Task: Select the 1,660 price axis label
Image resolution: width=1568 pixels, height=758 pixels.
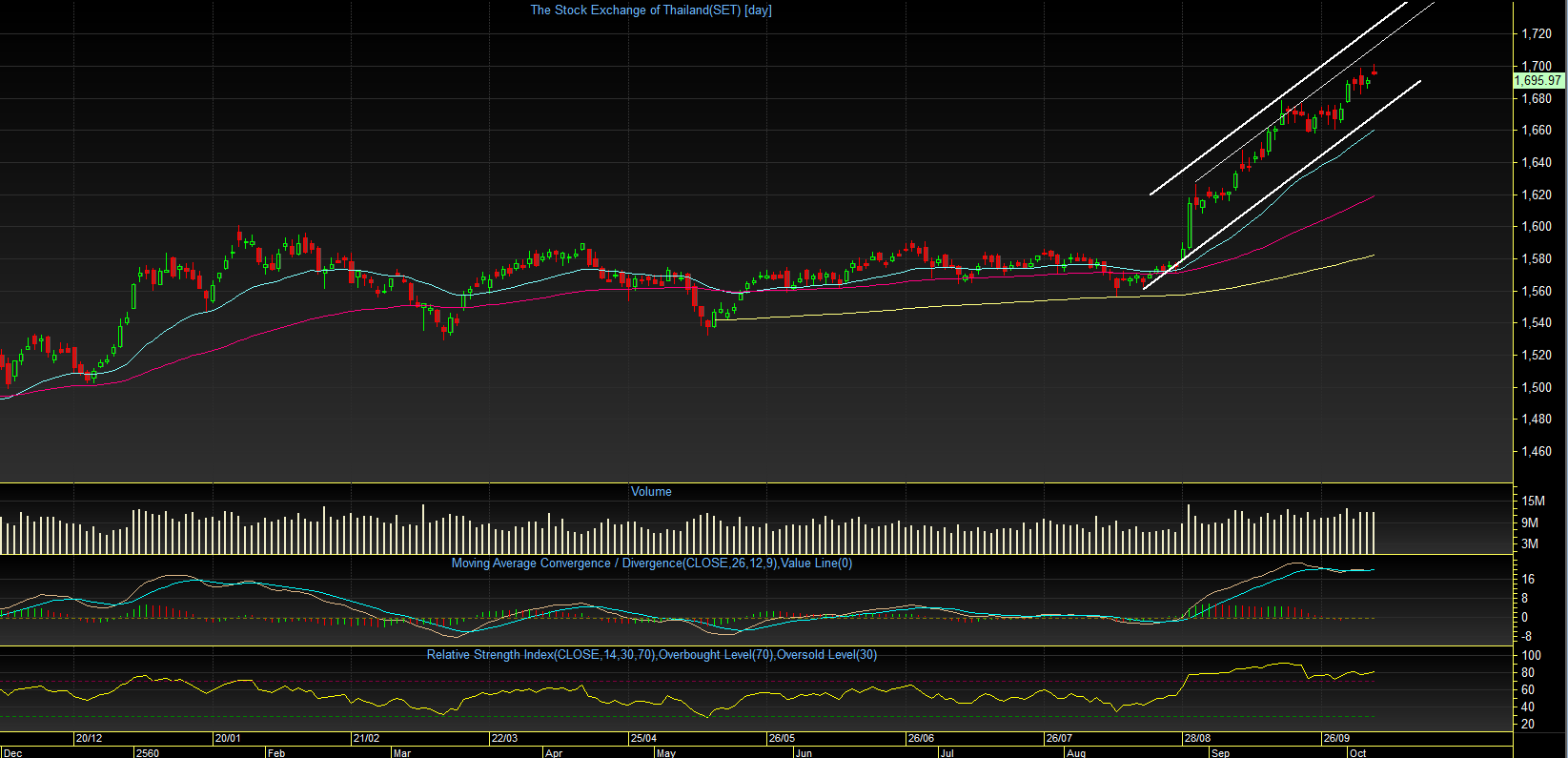Action: click(1537, 131)
